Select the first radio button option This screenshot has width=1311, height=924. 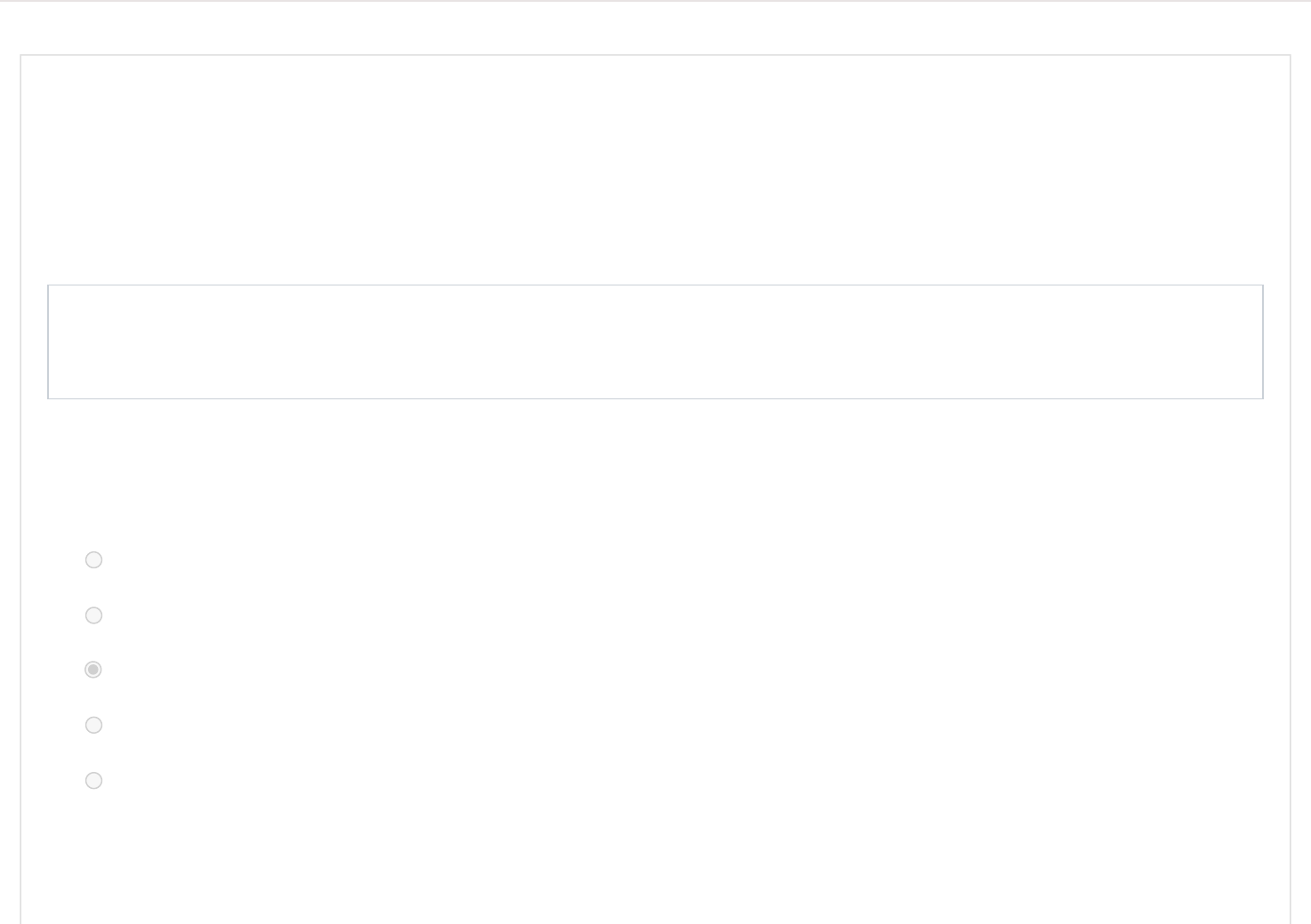(x=93, y=559)
